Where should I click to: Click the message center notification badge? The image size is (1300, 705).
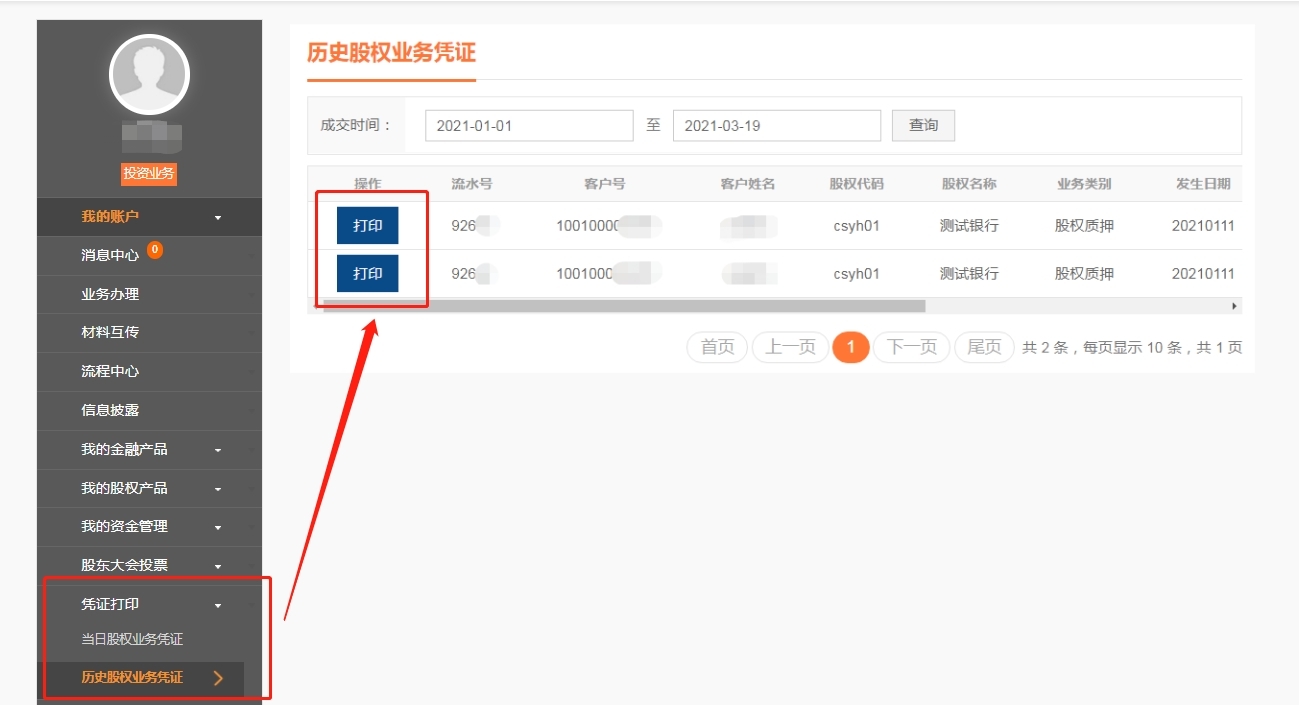(155, 249)
